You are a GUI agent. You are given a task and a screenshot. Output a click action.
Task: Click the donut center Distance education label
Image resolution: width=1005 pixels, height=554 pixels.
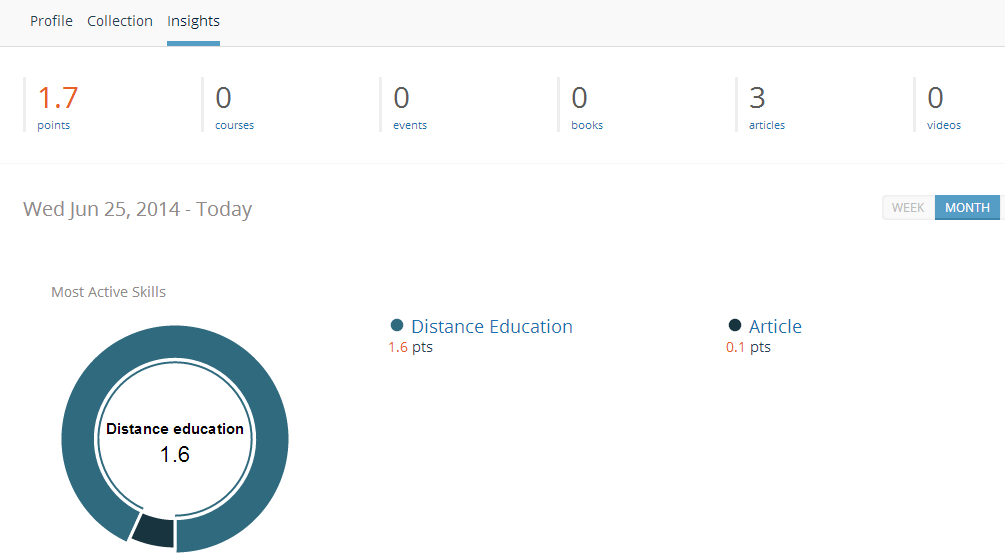pyautogui.click(x=175, y=429)
